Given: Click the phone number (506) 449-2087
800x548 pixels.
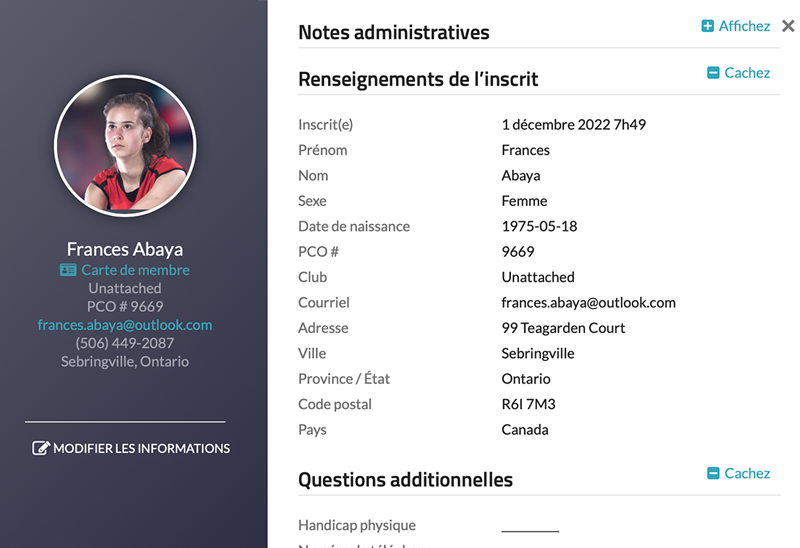Looking at the screenshot, I should 125,343.
